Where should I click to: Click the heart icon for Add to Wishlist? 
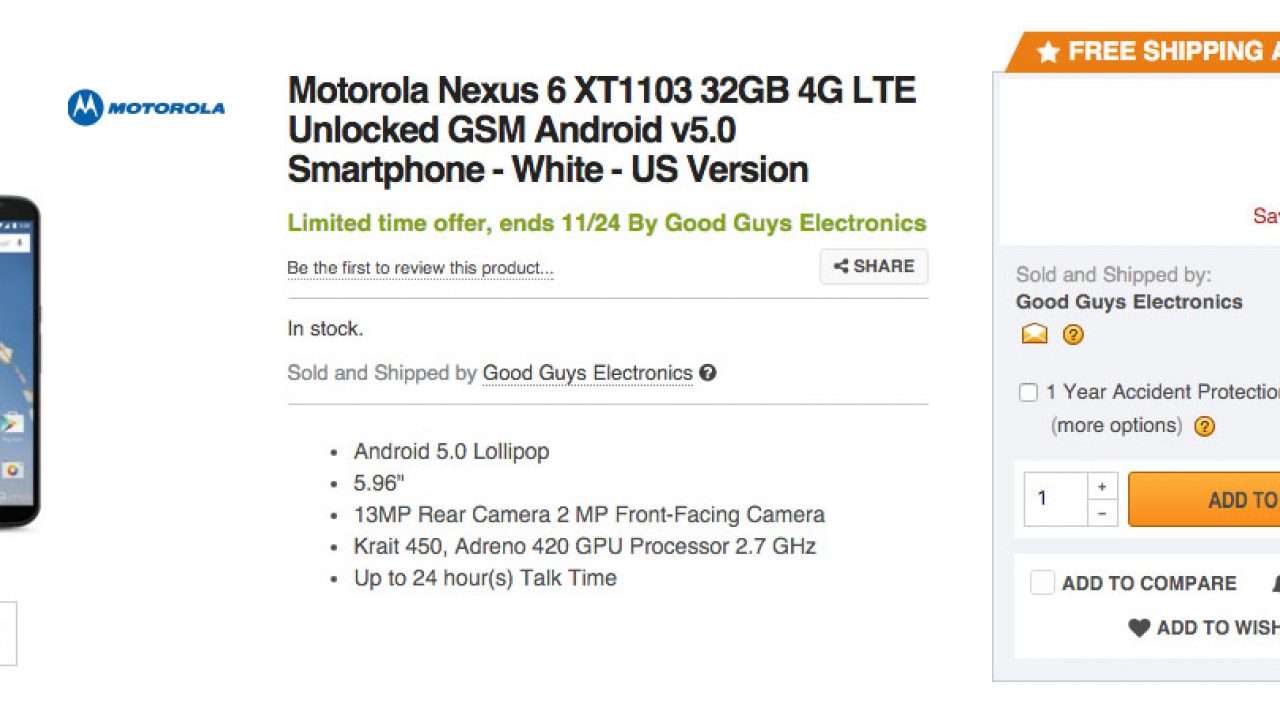point(1139,628)
